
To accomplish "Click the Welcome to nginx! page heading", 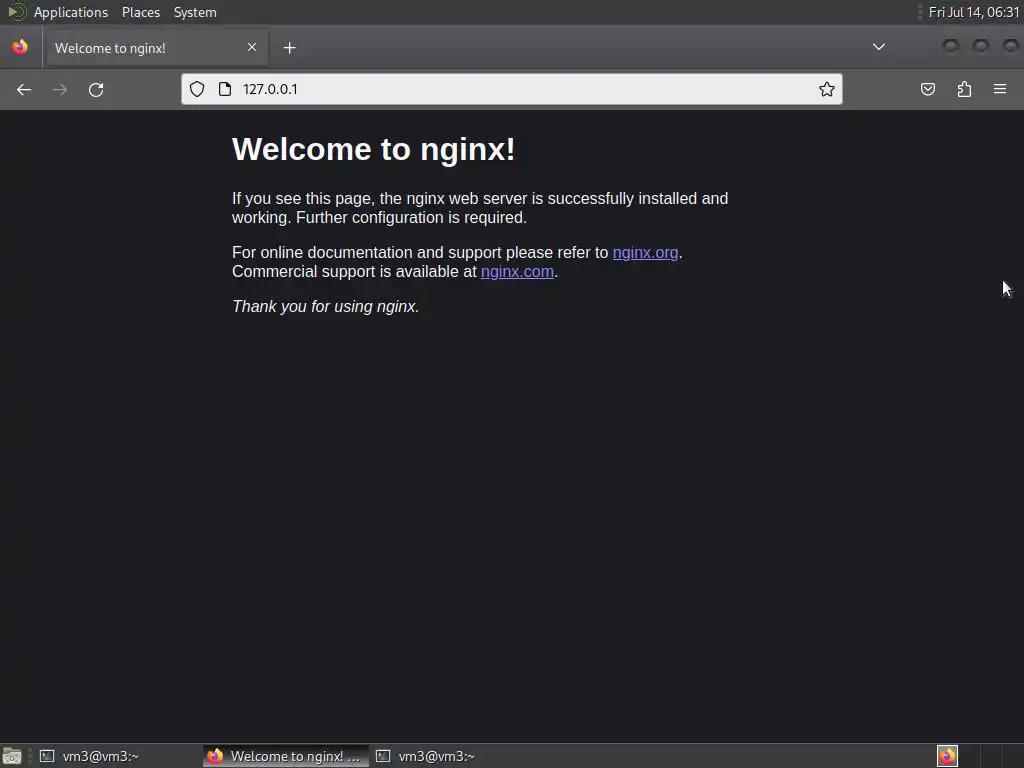I will [374, 150].
